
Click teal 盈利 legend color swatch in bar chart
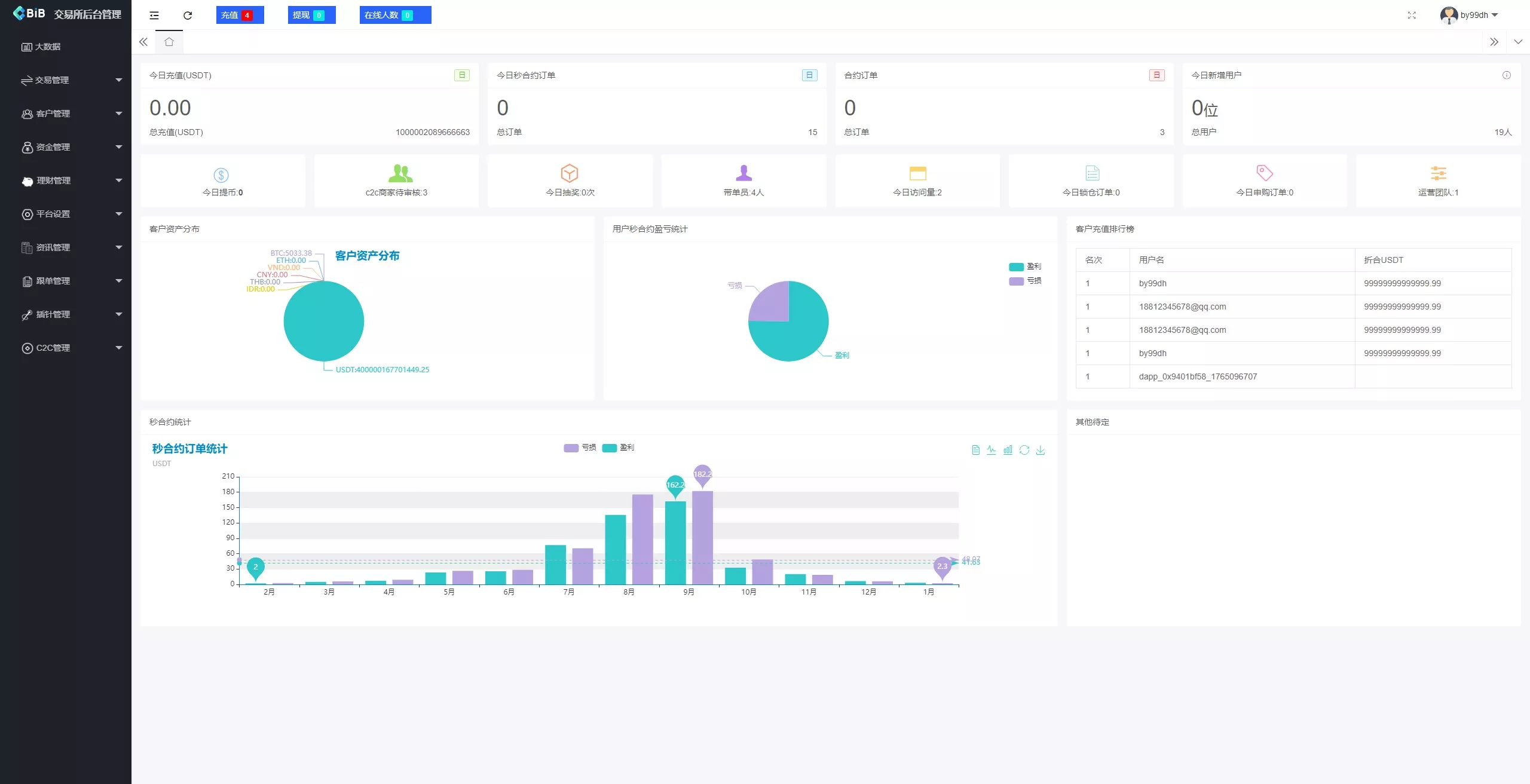[609, 448]
